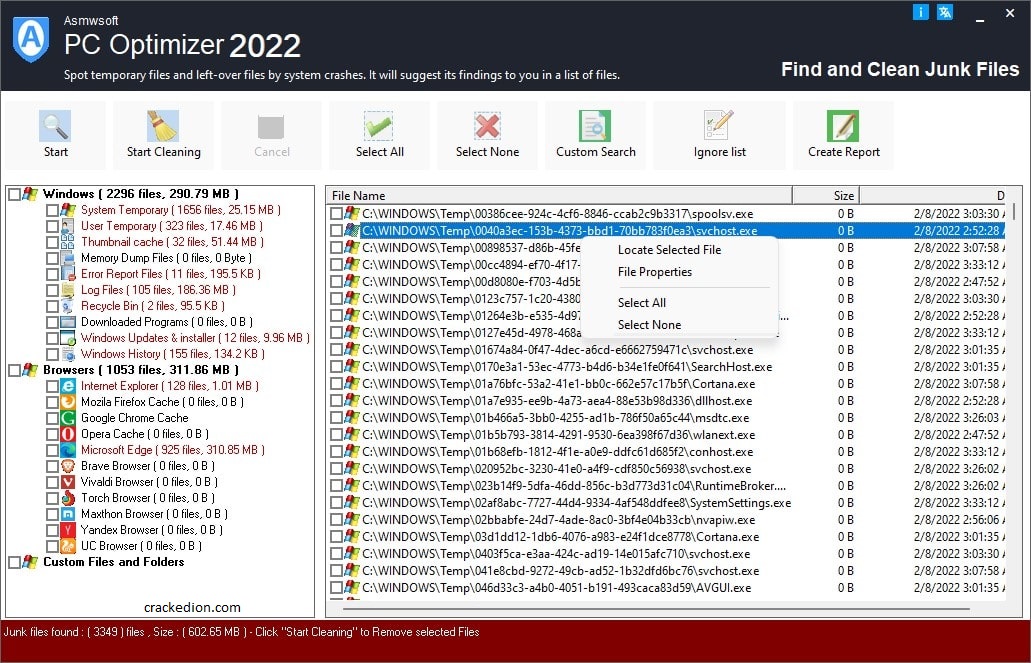1031x663 pixels.
Task: Toggle Memory Dump Files checkbox
Action: coord(52,258)
